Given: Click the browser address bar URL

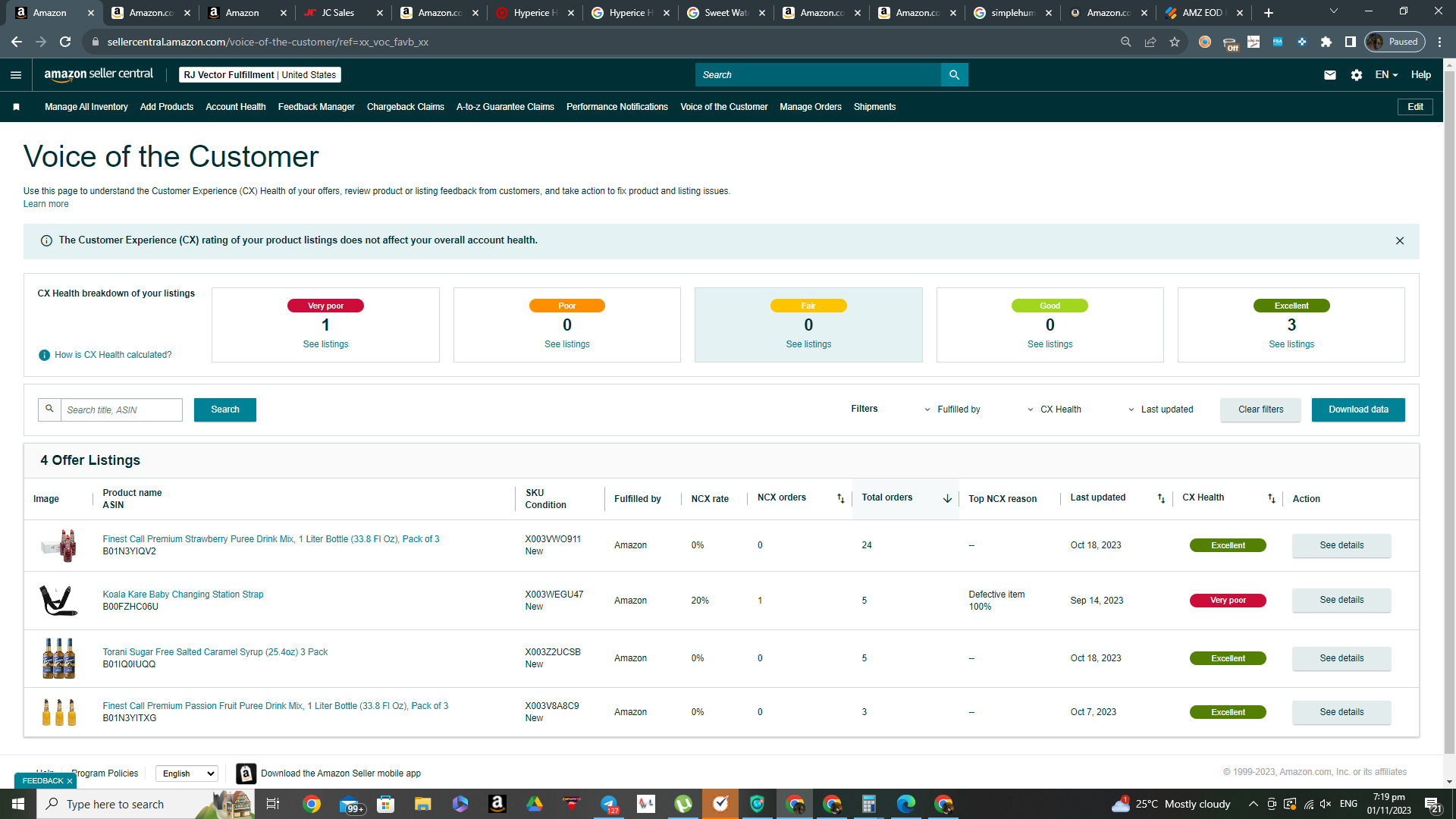Looking at the screenshot, I should point(268,42).
